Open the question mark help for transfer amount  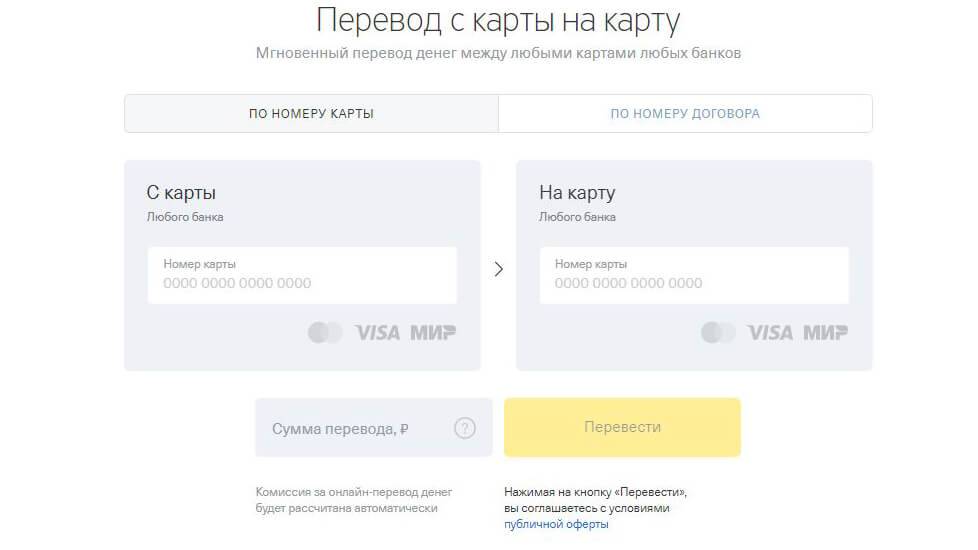[465, 428]
